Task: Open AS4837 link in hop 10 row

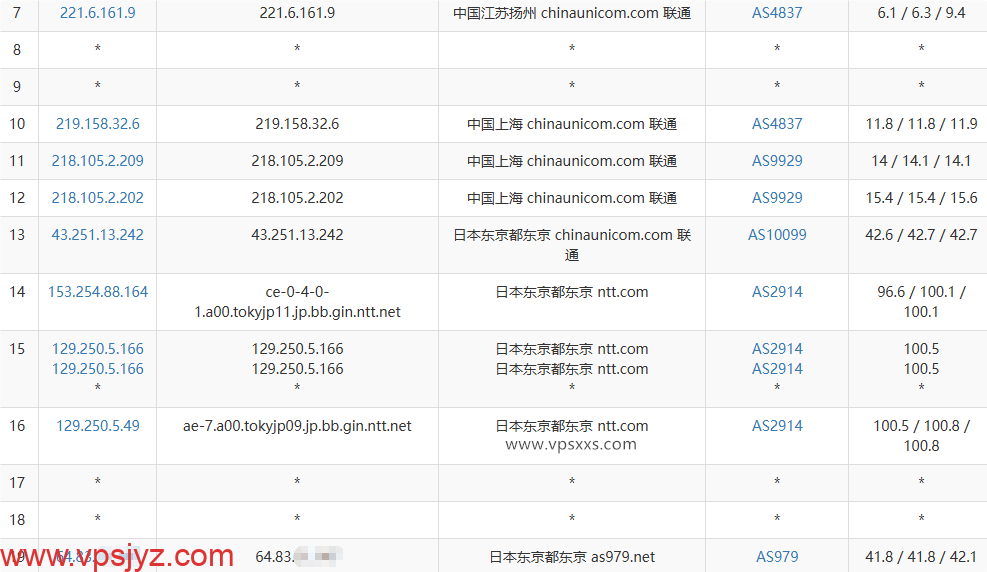Action: (x=777, y=124)
